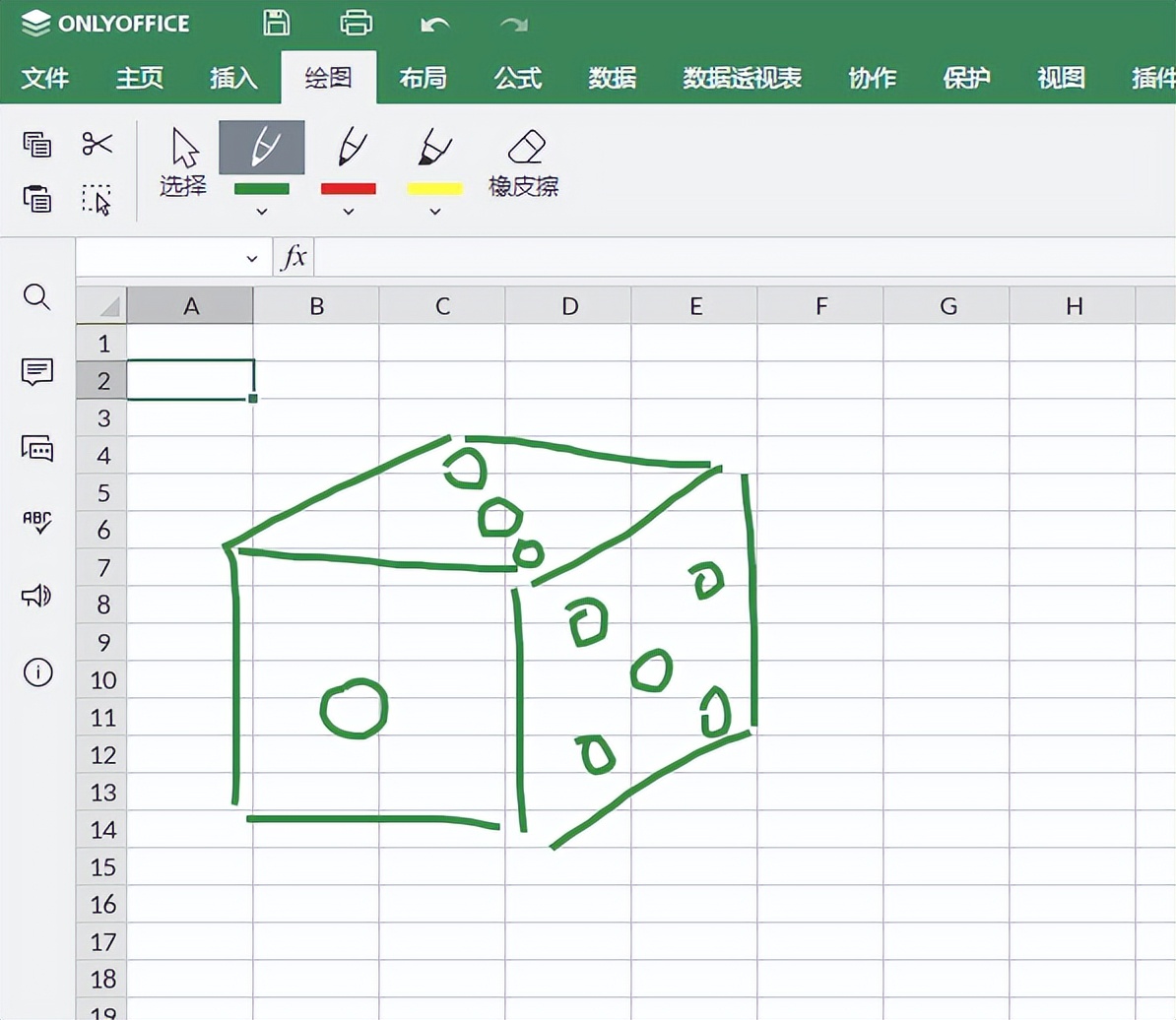Open the green pen color dropdown
The image size is (1176, 1020).
[x=261, y=210]
